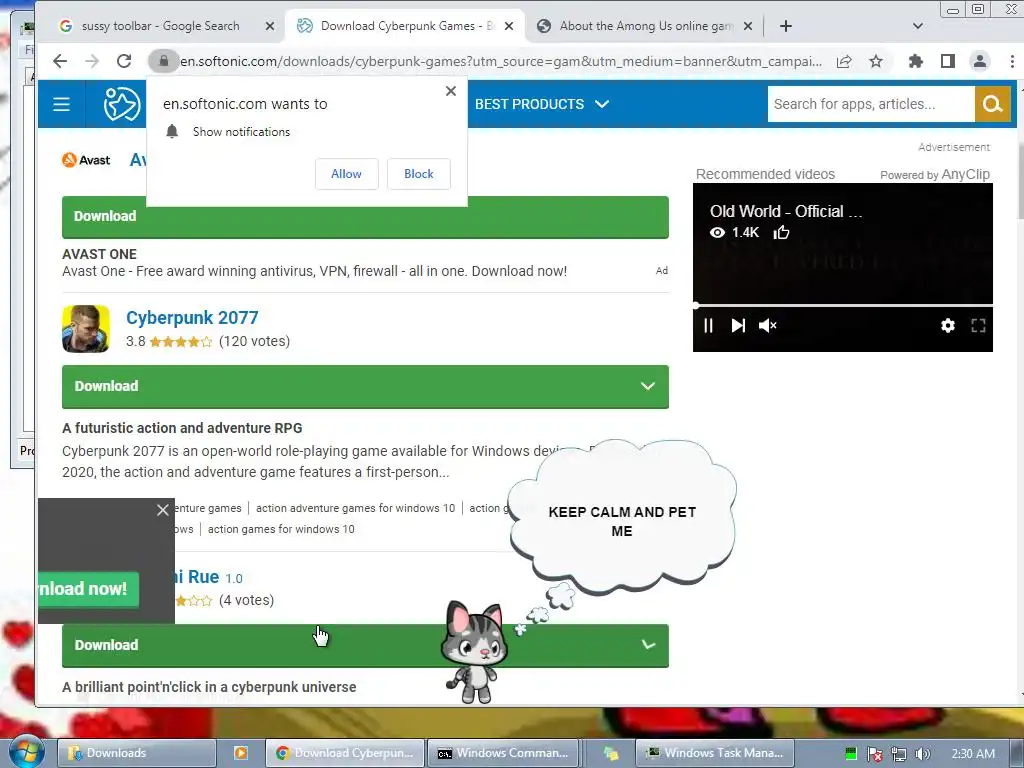Pause the Old World video
Screen dimensions: 1024x768
pyautogui.click(x=709, y=325)
